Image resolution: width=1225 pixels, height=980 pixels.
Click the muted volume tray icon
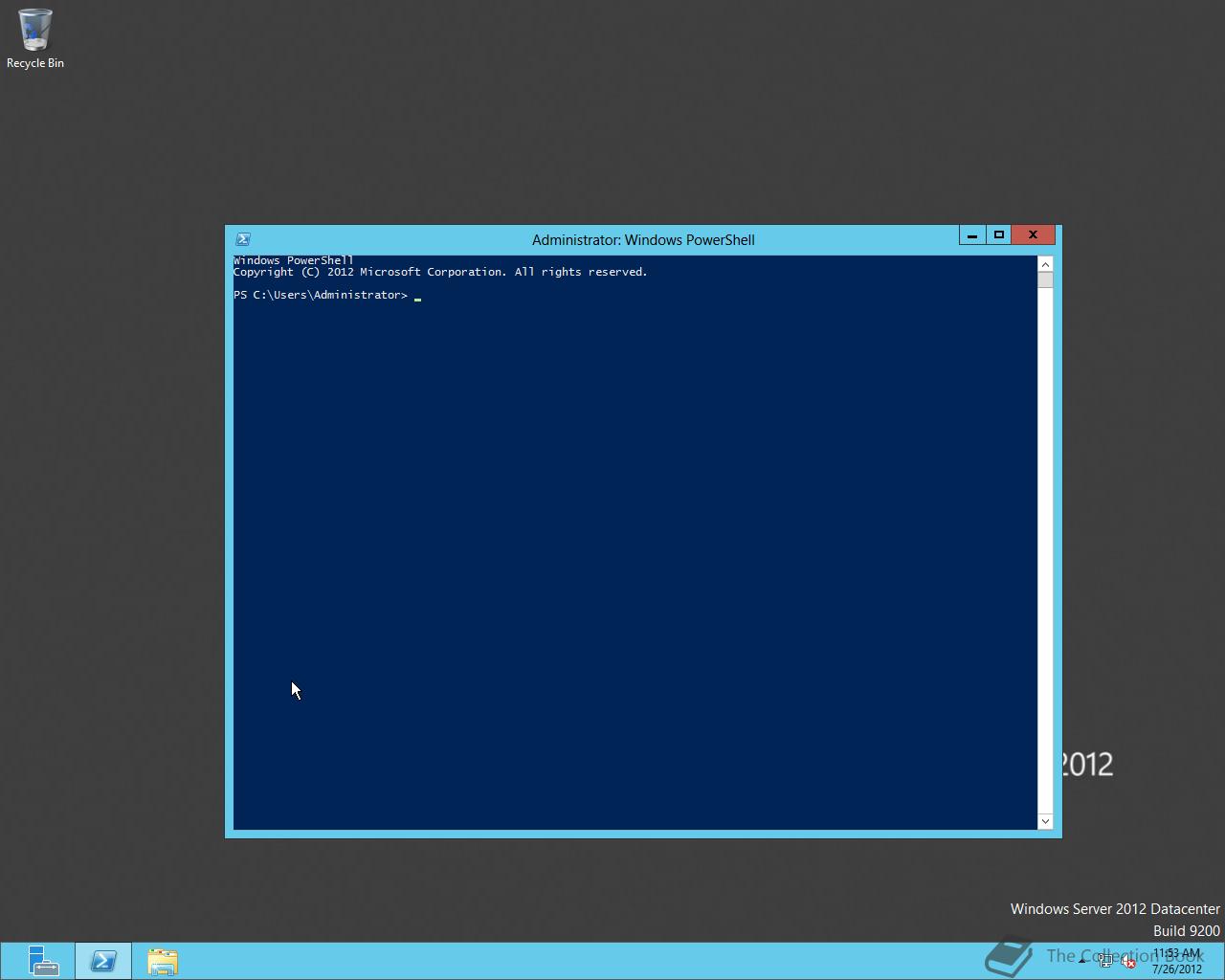(1129, 962)
